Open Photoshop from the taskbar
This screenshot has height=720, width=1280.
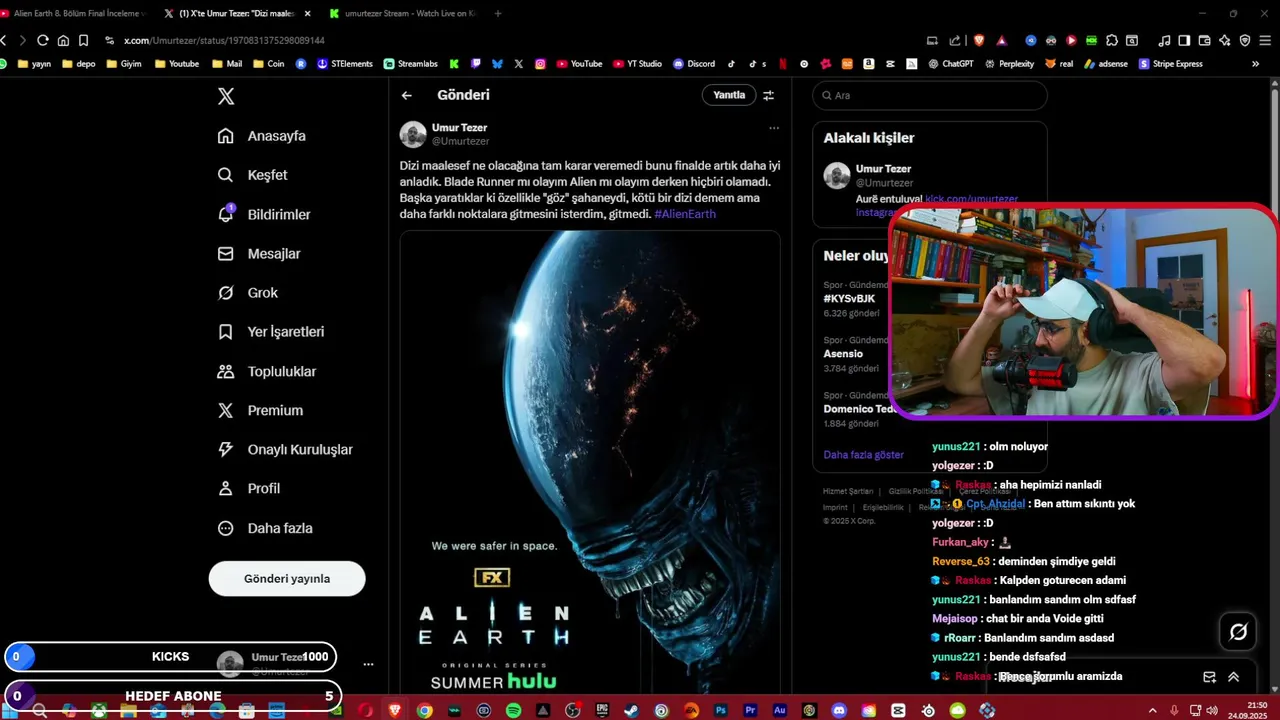pos(720,710)
